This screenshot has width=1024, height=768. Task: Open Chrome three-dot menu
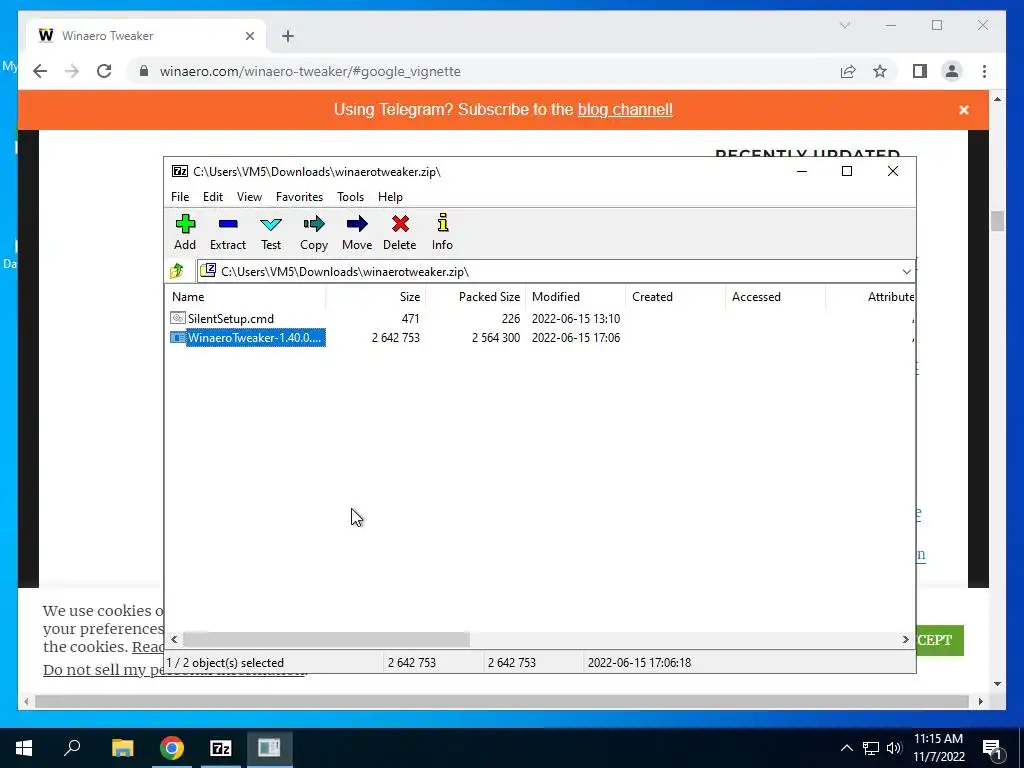984,71
